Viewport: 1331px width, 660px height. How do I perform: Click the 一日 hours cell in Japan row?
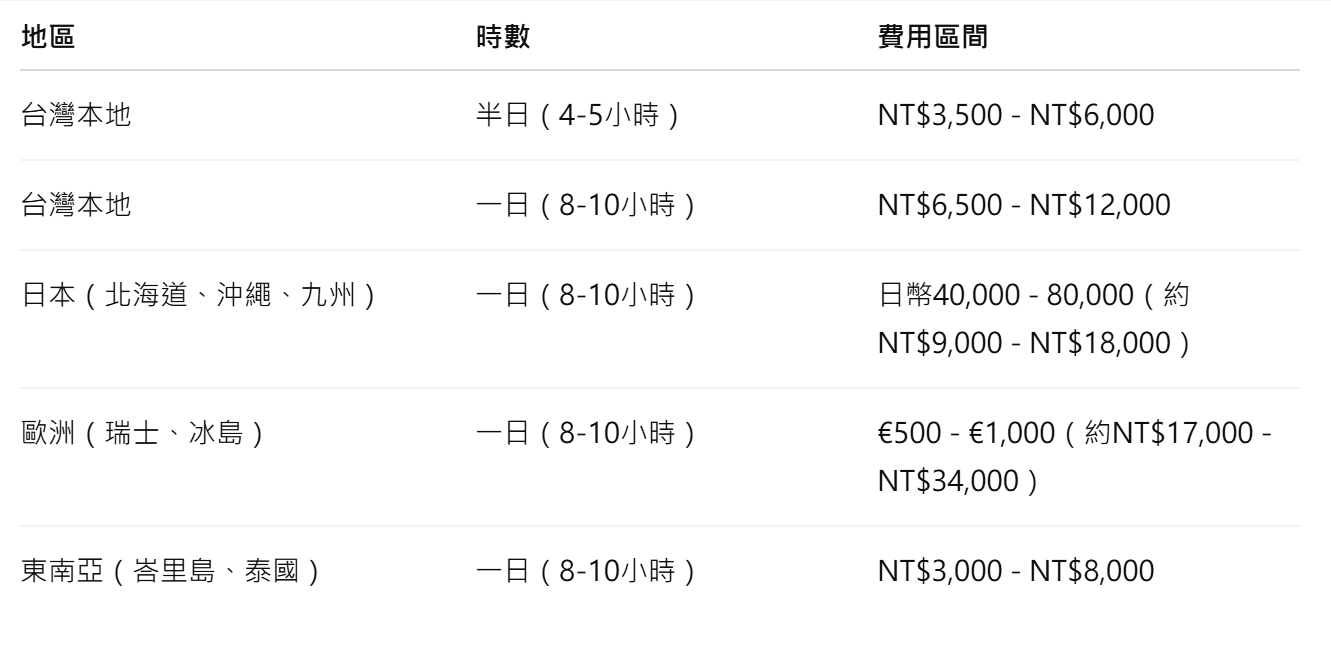(x=586, y=296)
